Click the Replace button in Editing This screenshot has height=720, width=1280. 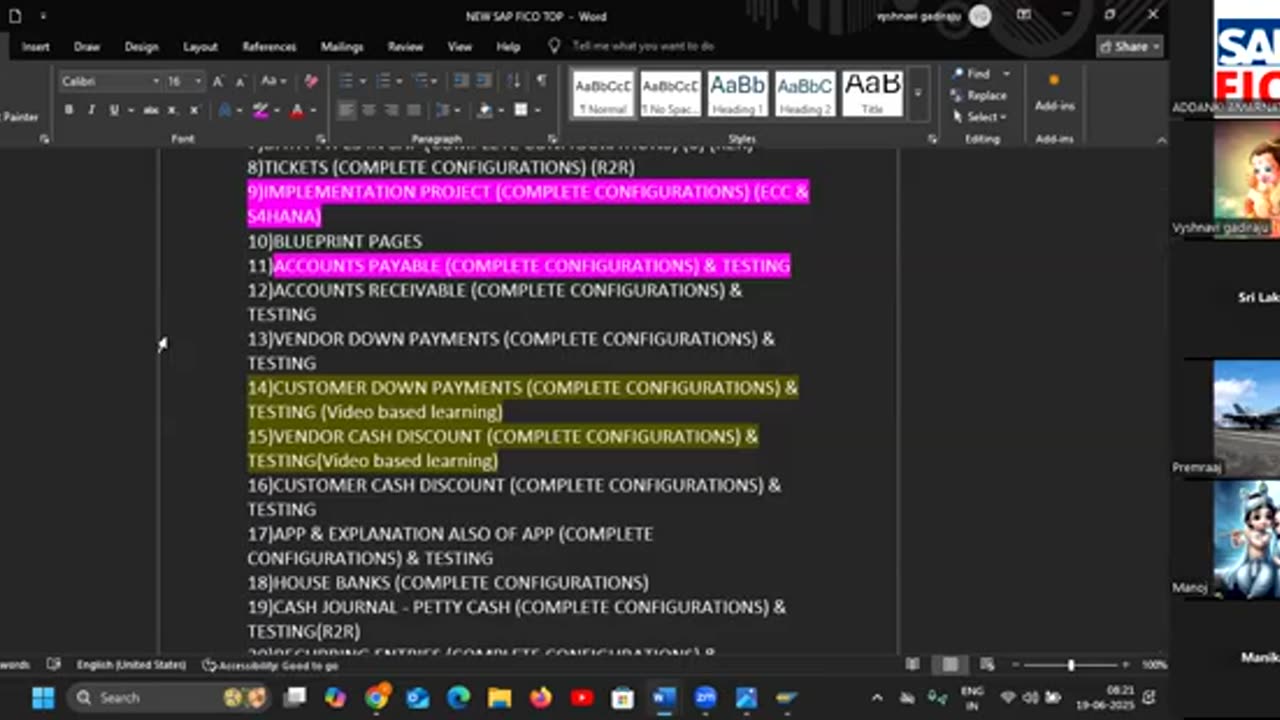click(x=979, y=95)
